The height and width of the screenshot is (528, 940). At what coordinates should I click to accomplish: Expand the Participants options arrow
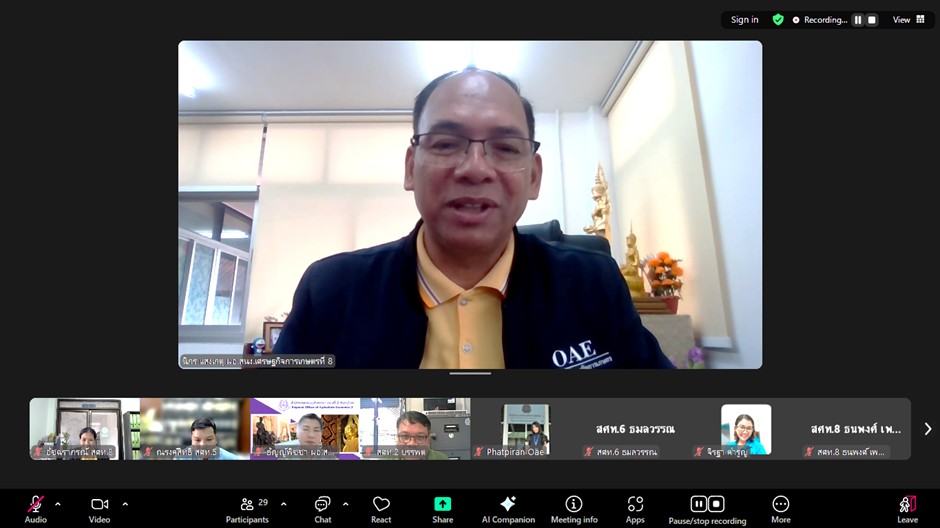(283, 504)
